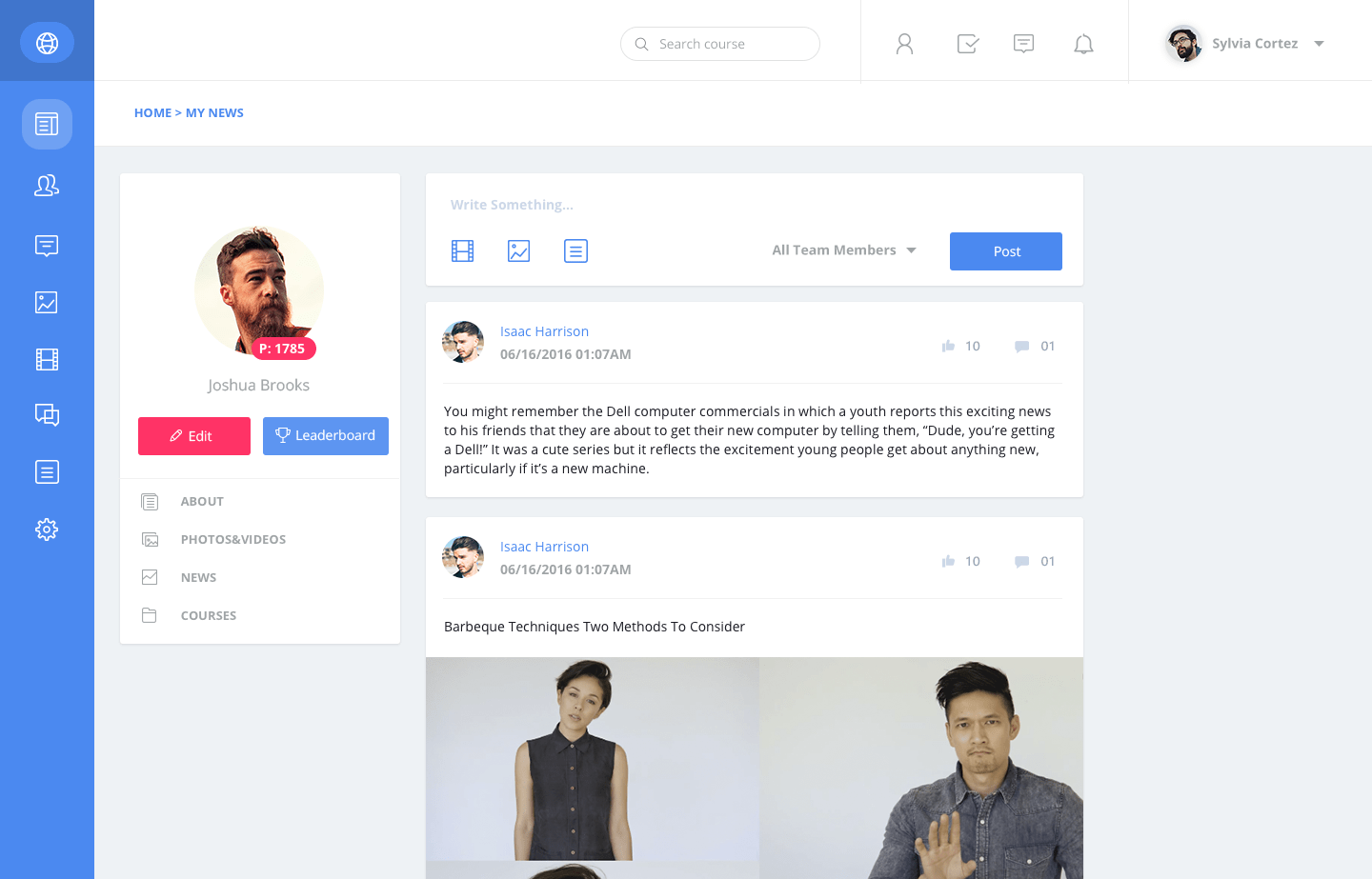Screen dimensions: 1372x879
Task: Attach a video using film icon
Action: click(x=462, y=250)
